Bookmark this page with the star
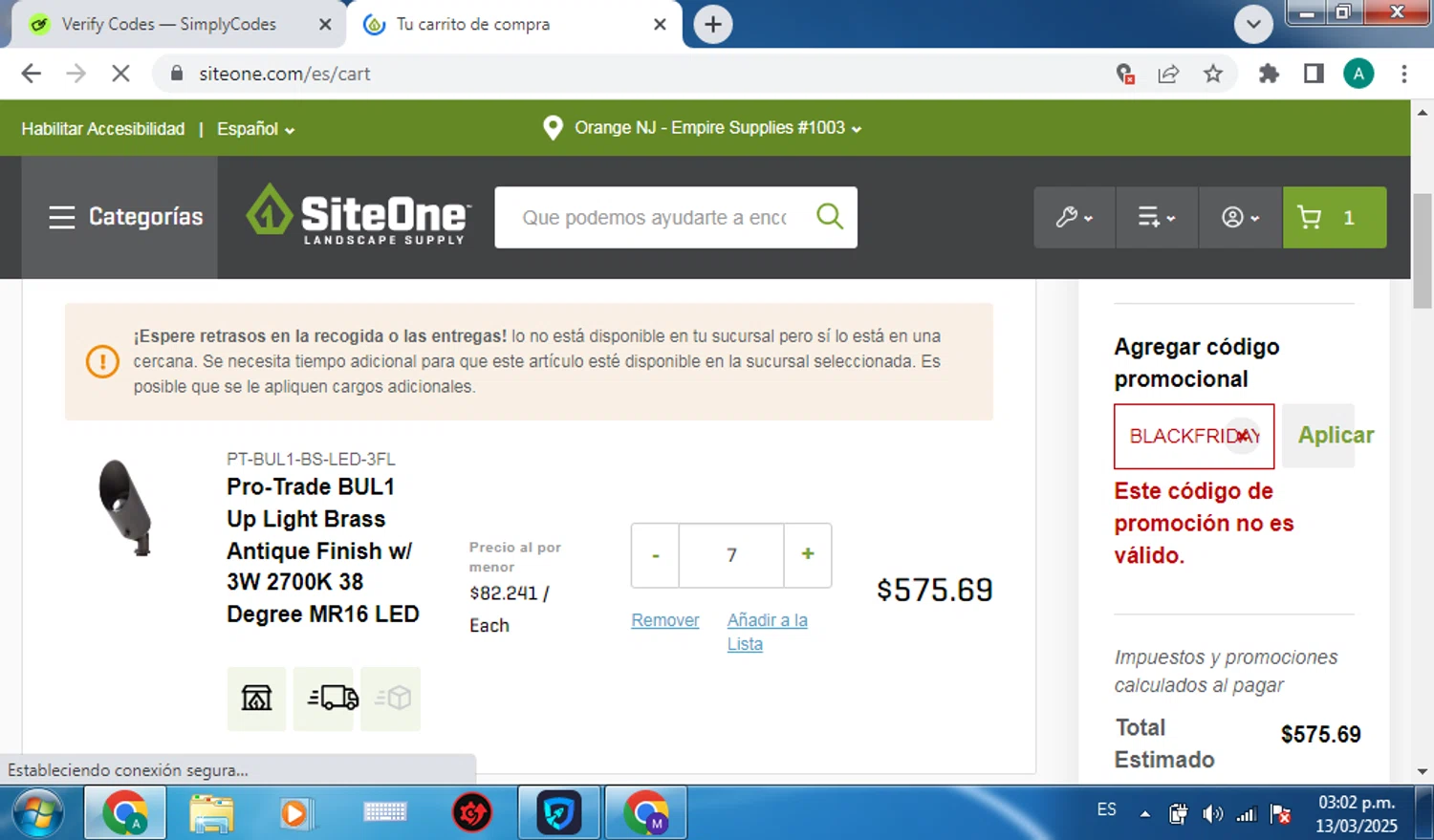The height and width of the screenshot is (840, 1434). (x=1213, y=74)
